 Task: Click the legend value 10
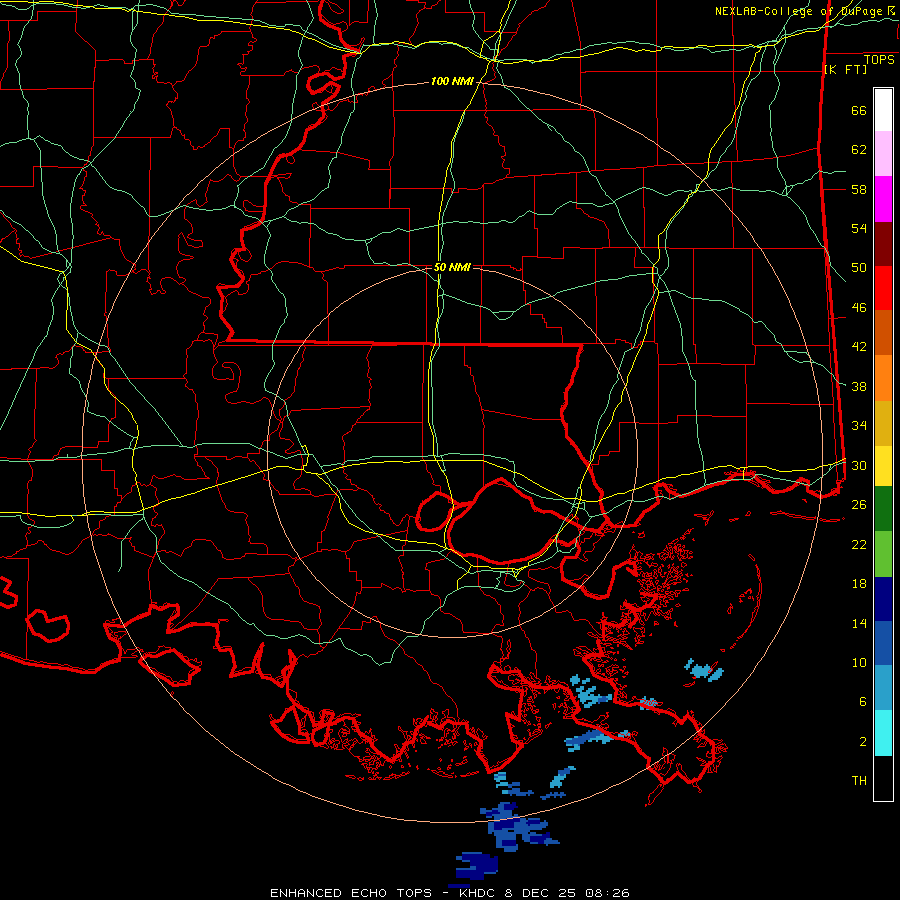click(859, 662)
